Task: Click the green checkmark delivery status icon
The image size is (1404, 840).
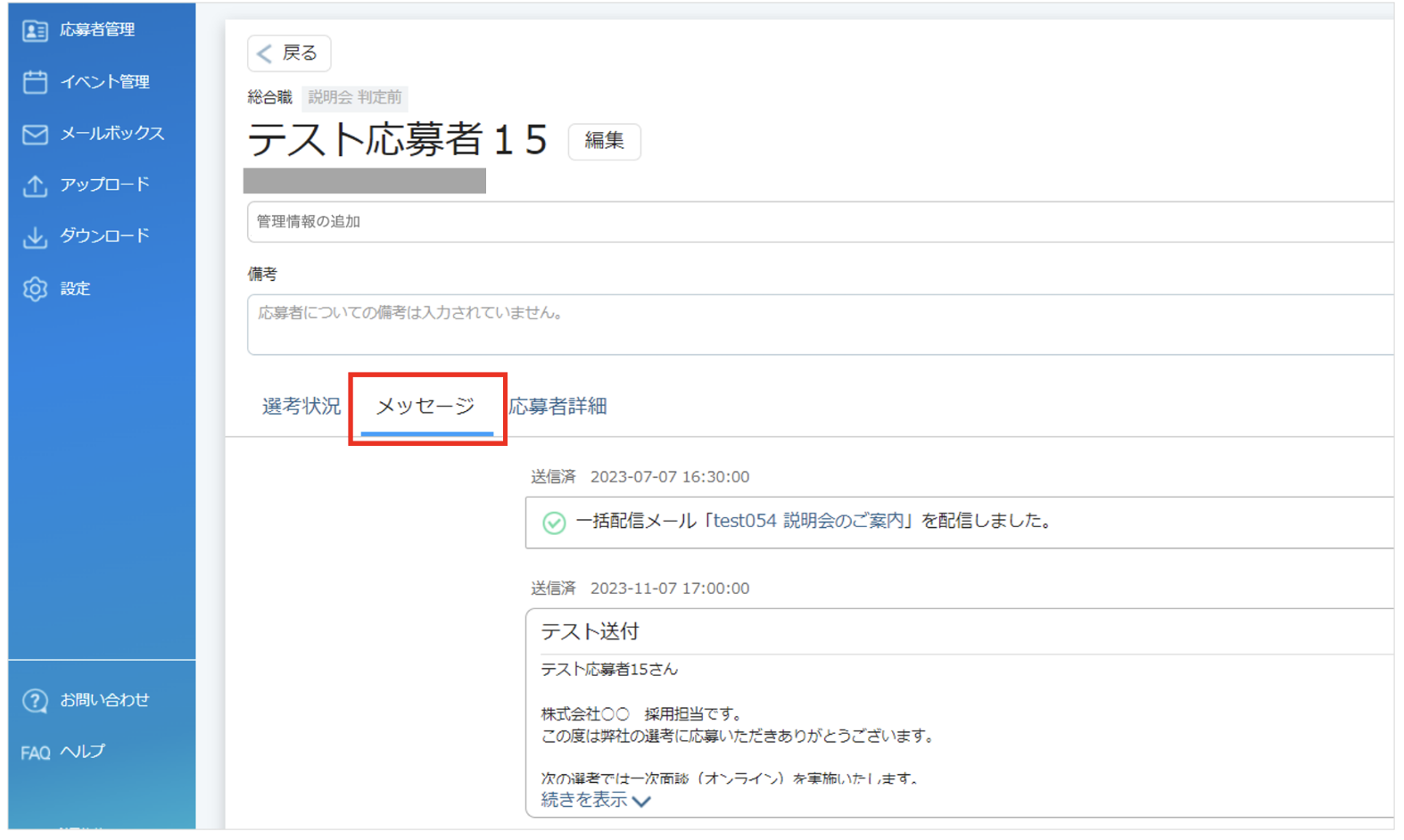Action: point(554,523)
